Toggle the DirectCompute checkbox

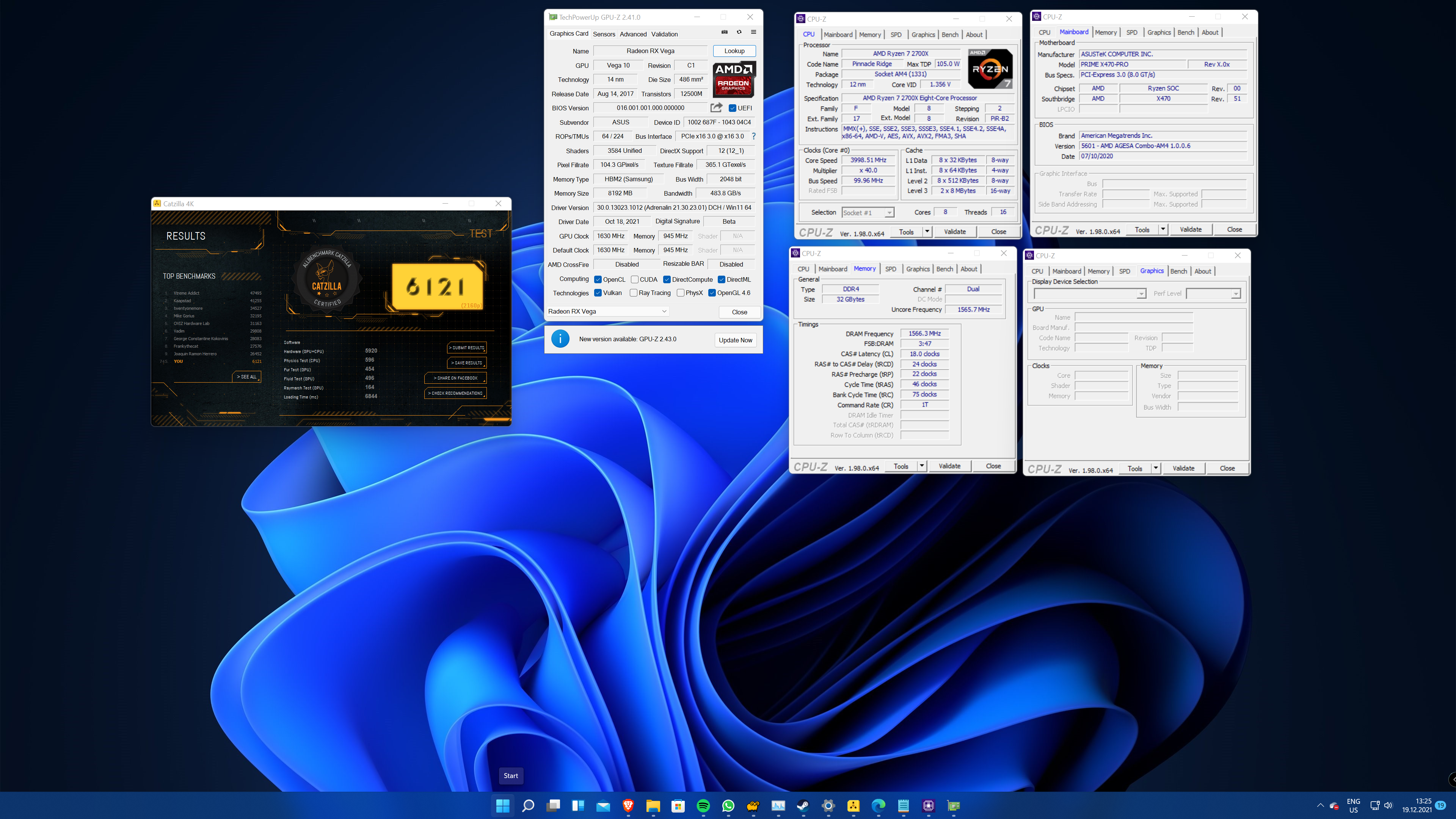tap(667, 279)
